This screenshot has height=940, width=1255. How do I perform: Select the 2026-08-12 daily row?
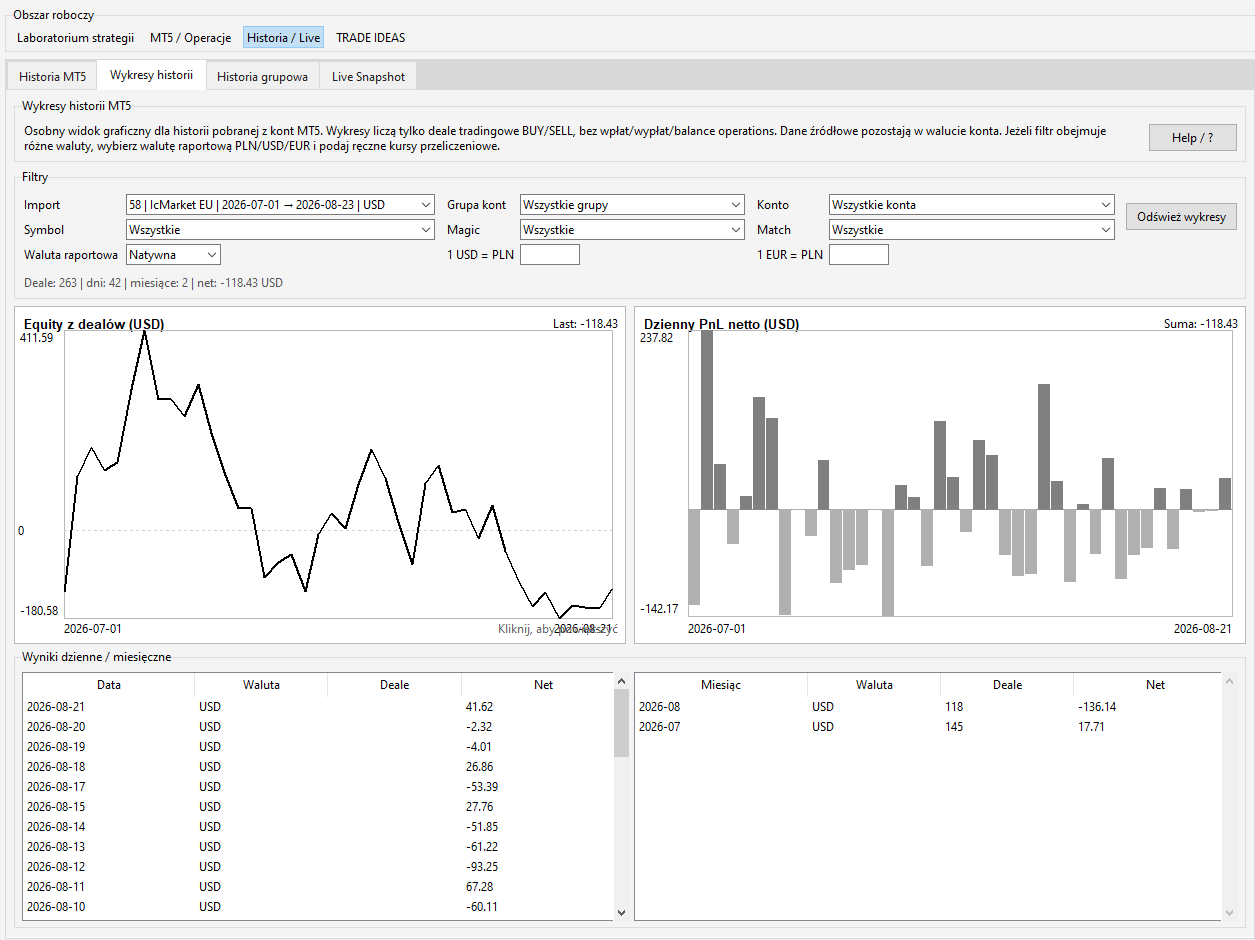point(318,867)
